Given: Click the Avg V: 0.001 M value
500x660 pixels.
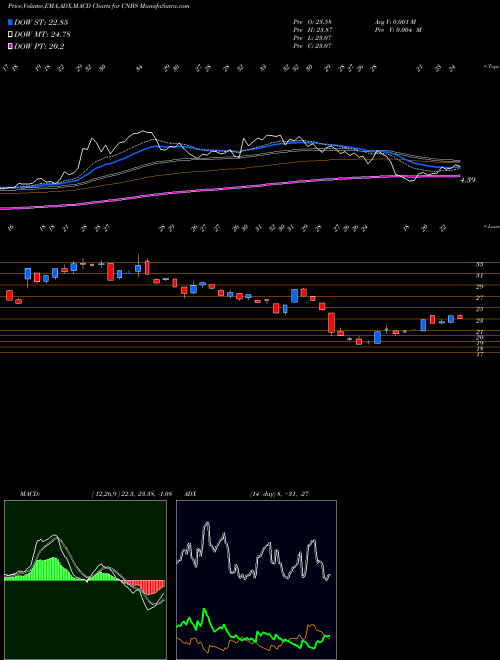Looking at the screenshot, I should [x=395, y=22].
